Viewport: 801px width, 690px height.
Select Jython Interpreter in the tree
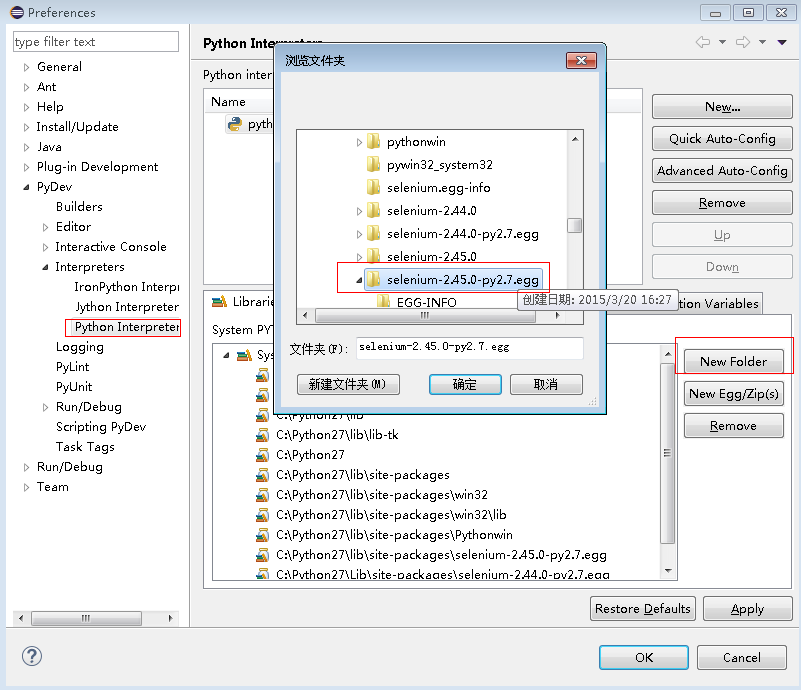tap(127, 307)
